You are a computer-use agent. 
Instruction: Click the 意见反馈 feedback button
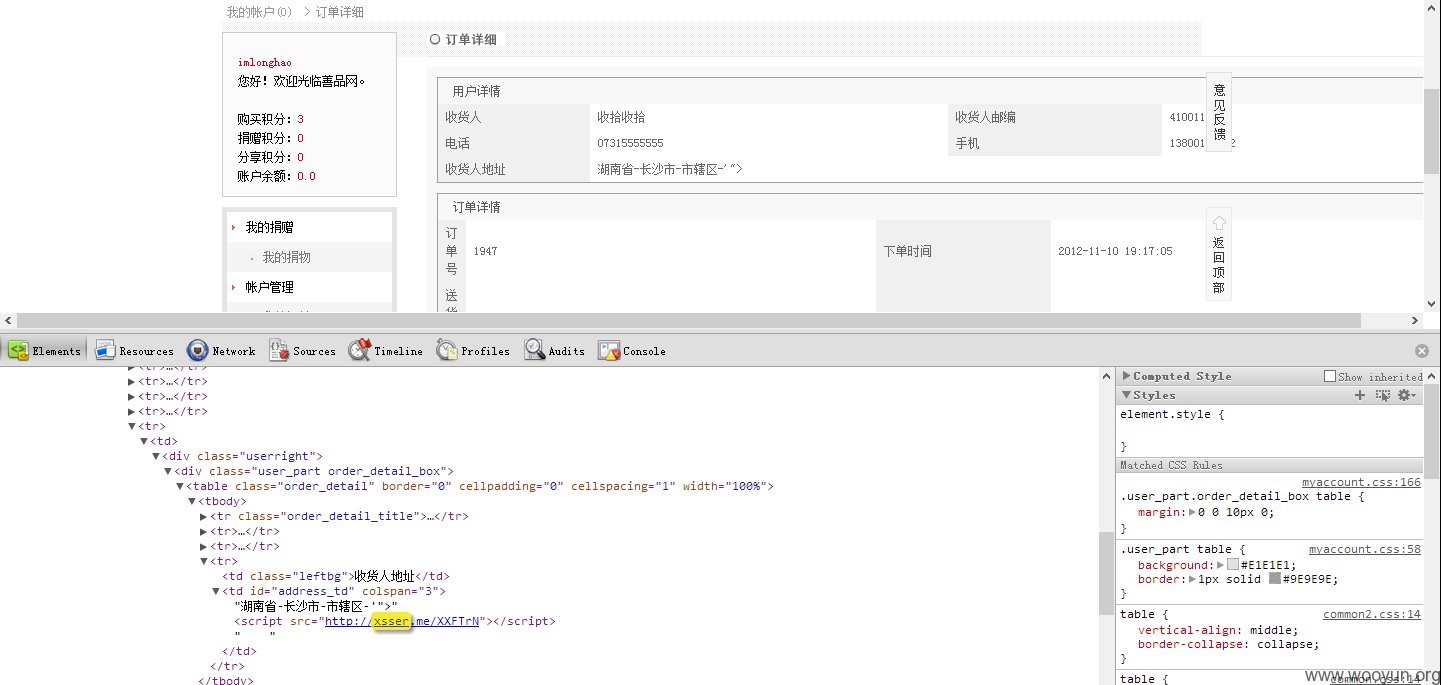(x=1219, y=112)
